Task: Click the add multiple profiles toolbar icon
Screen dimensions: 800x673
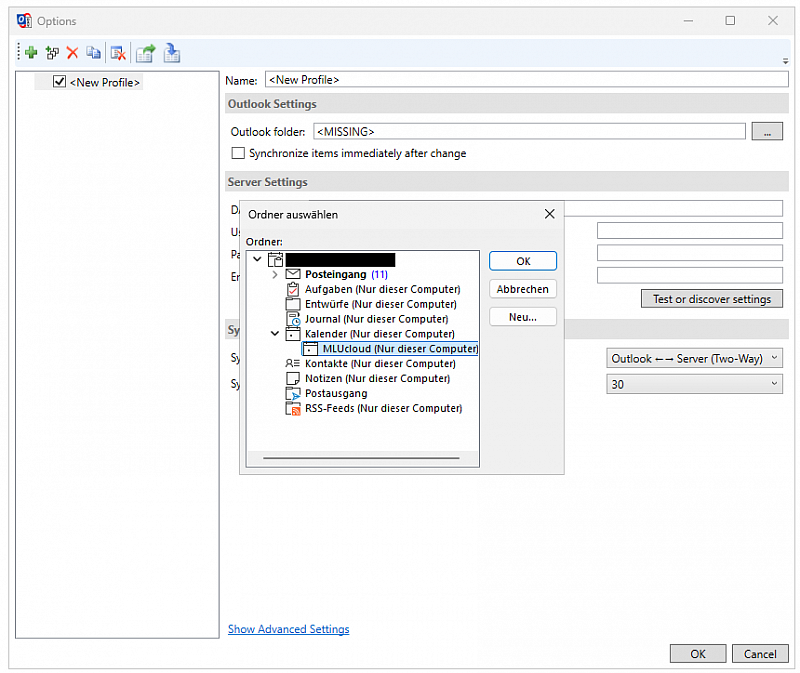Action: pyautogui.click(x=52, y=53)
